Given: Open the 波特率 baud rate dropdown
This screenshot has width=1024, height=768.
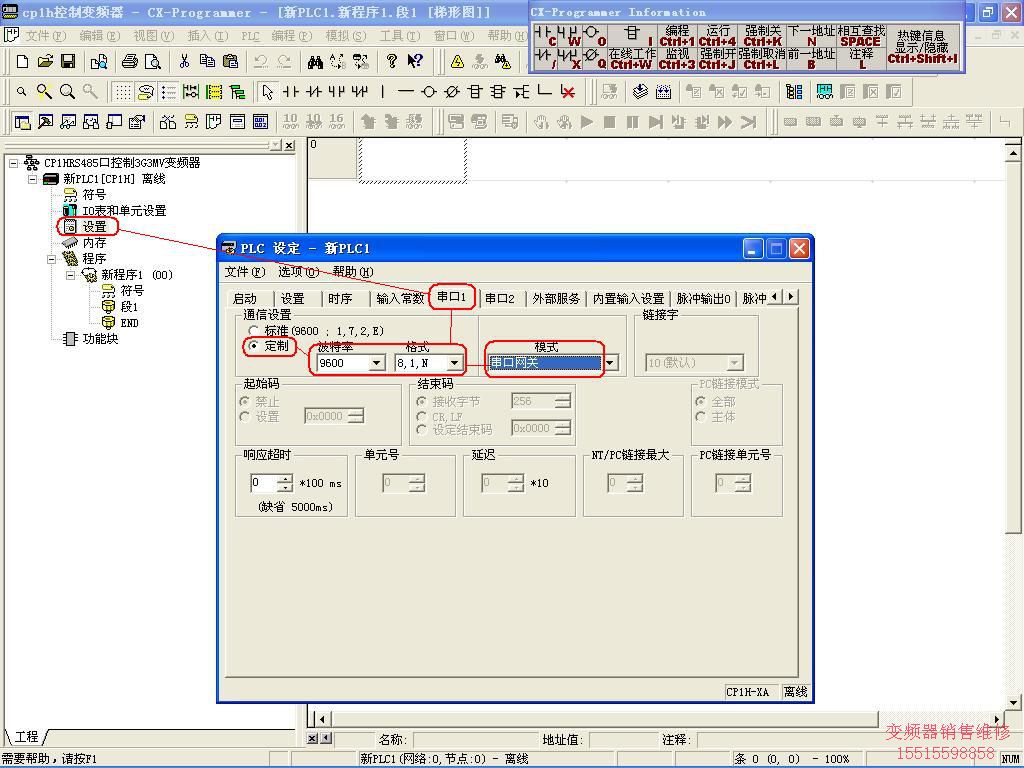Looking at the screenshot, I should coord(376,363).
